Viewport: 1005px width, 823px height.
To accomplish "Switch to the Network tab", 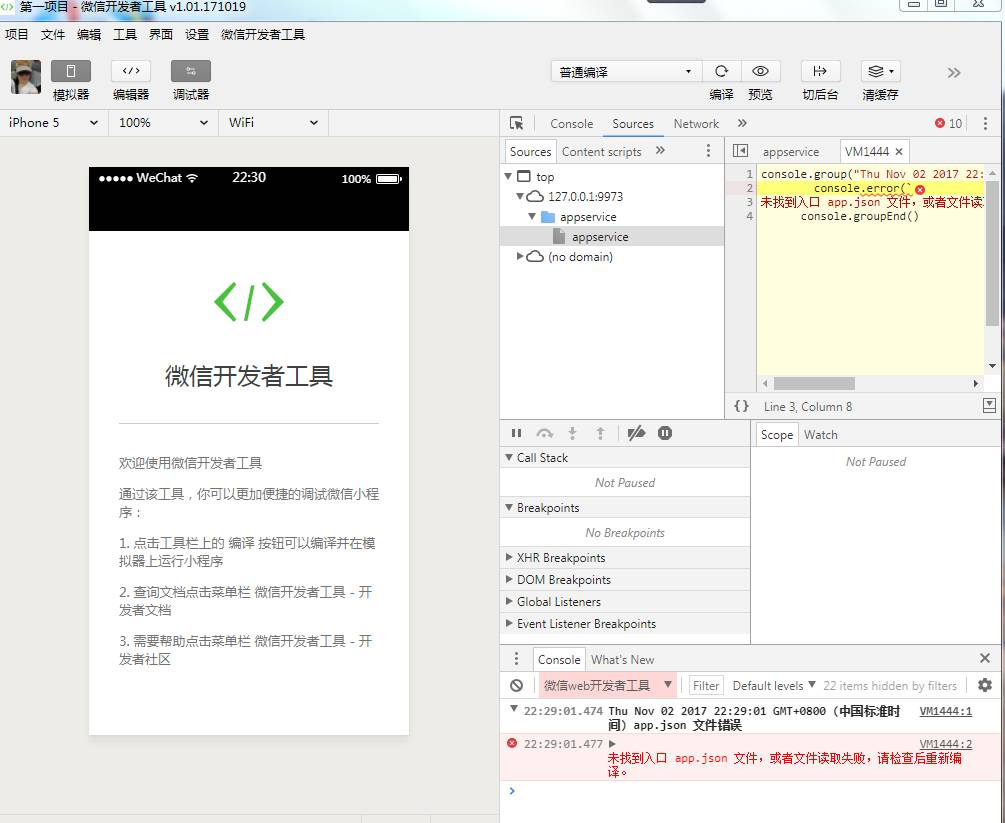I will point(695,124).
